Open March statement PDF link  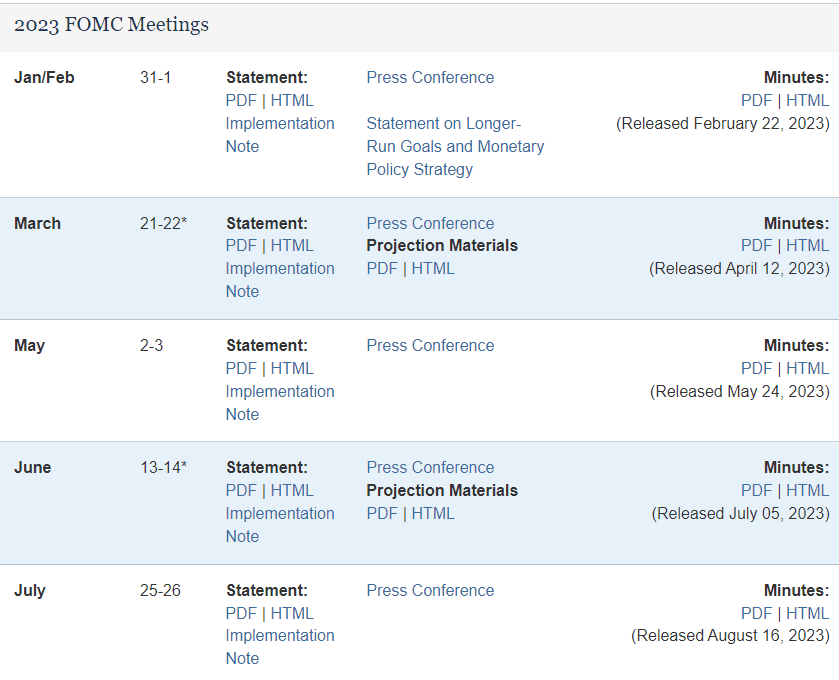pos(241,246)
